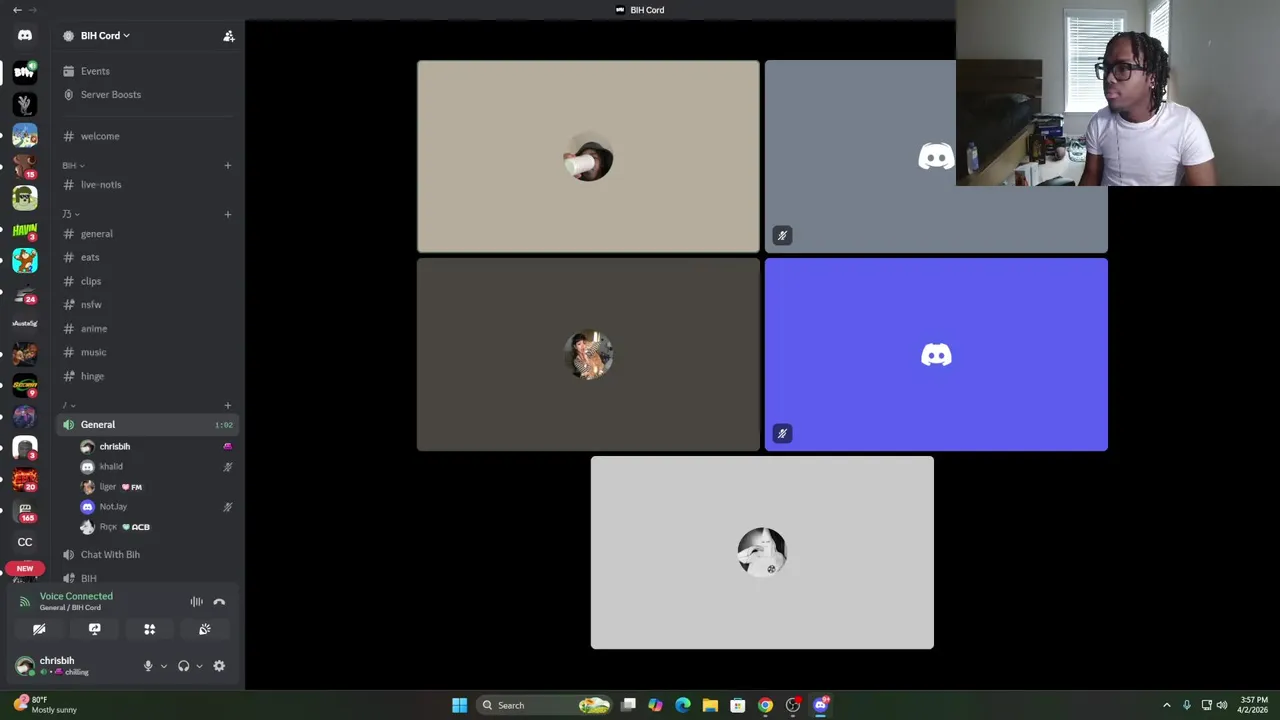Click the beige video tile with cup avatar

[588, 157]
